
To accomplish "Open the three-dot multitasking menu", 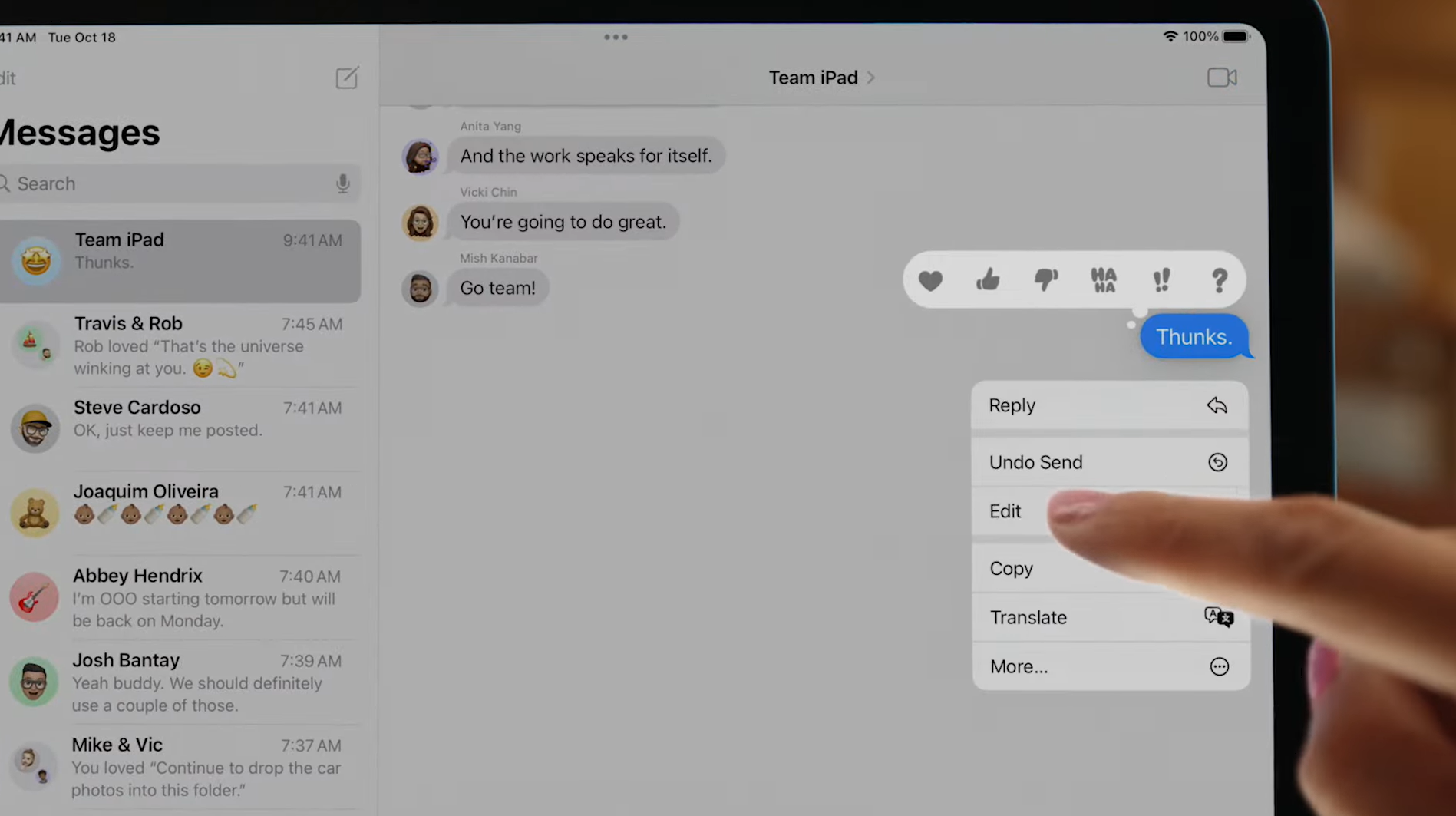I will (616, 37).
